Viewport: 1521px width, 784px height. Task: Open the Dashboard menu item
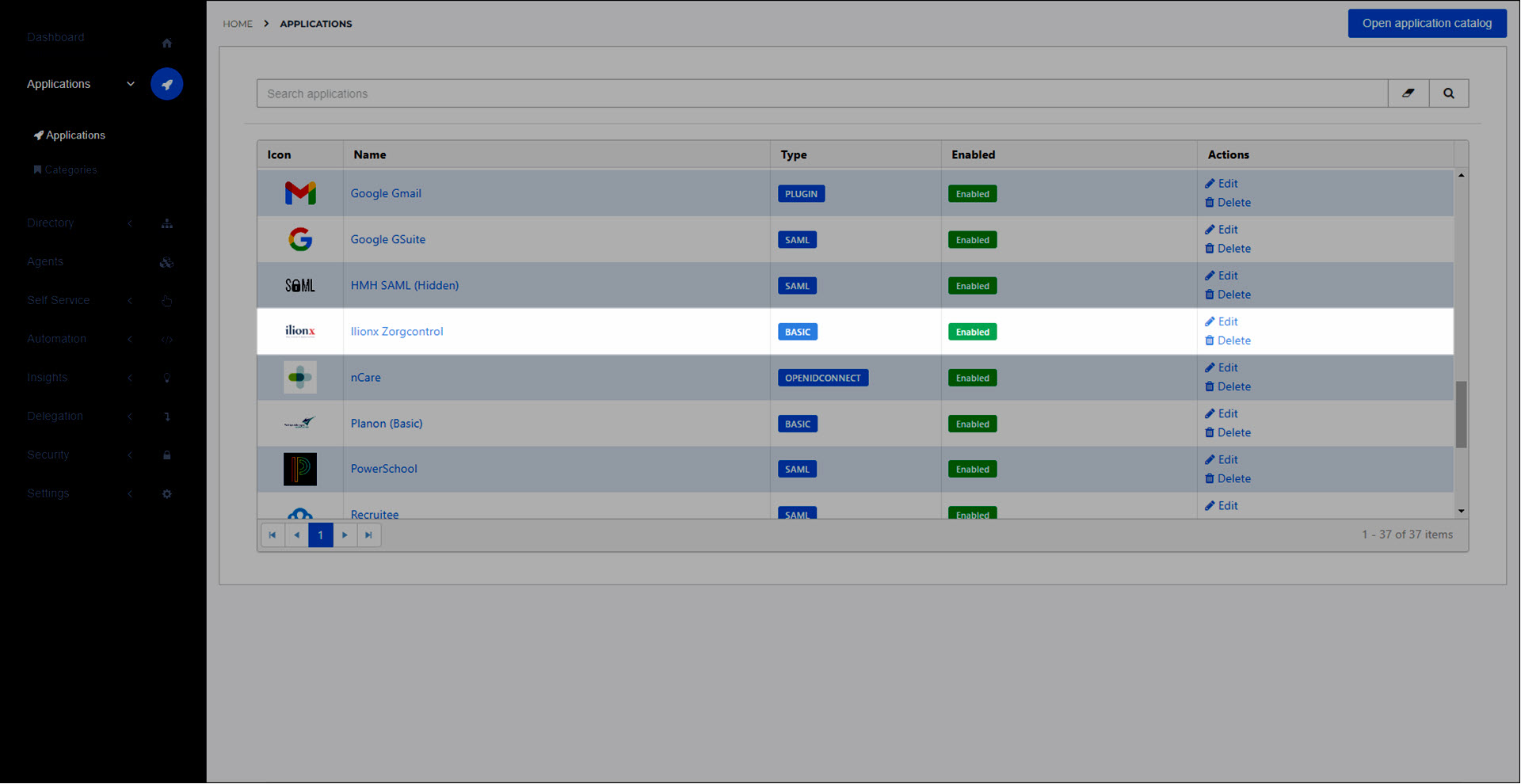click(x=55, y=37)
